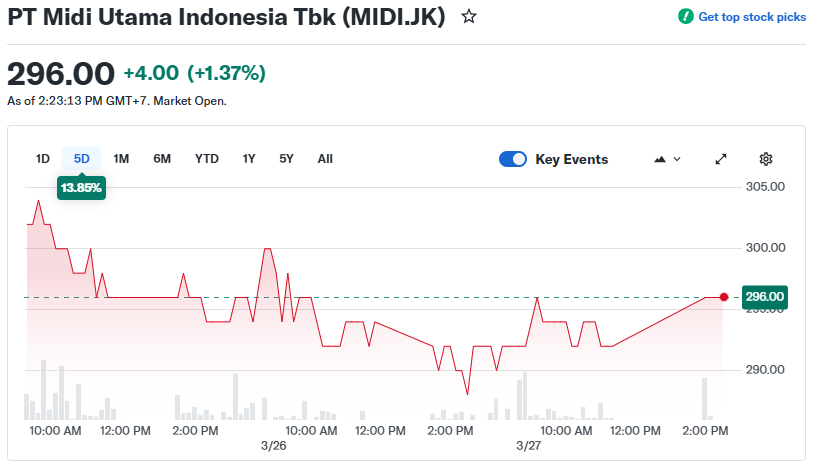Open the chart type mountain icon
815x463 pixels.
(659, 159)
